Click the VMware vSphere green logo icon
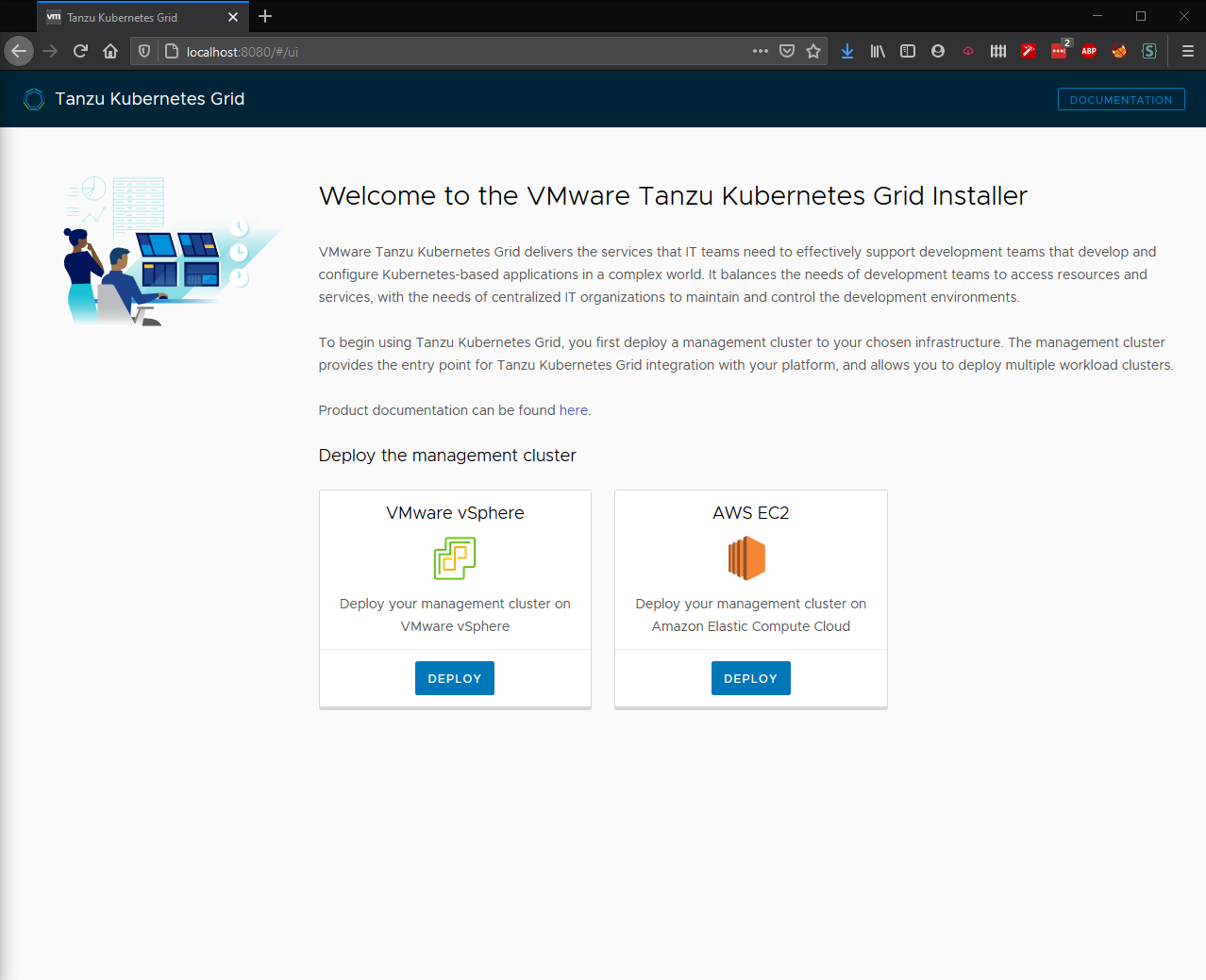The width and height of the screenshot is (1206, 980). click(x=455, y=558)
